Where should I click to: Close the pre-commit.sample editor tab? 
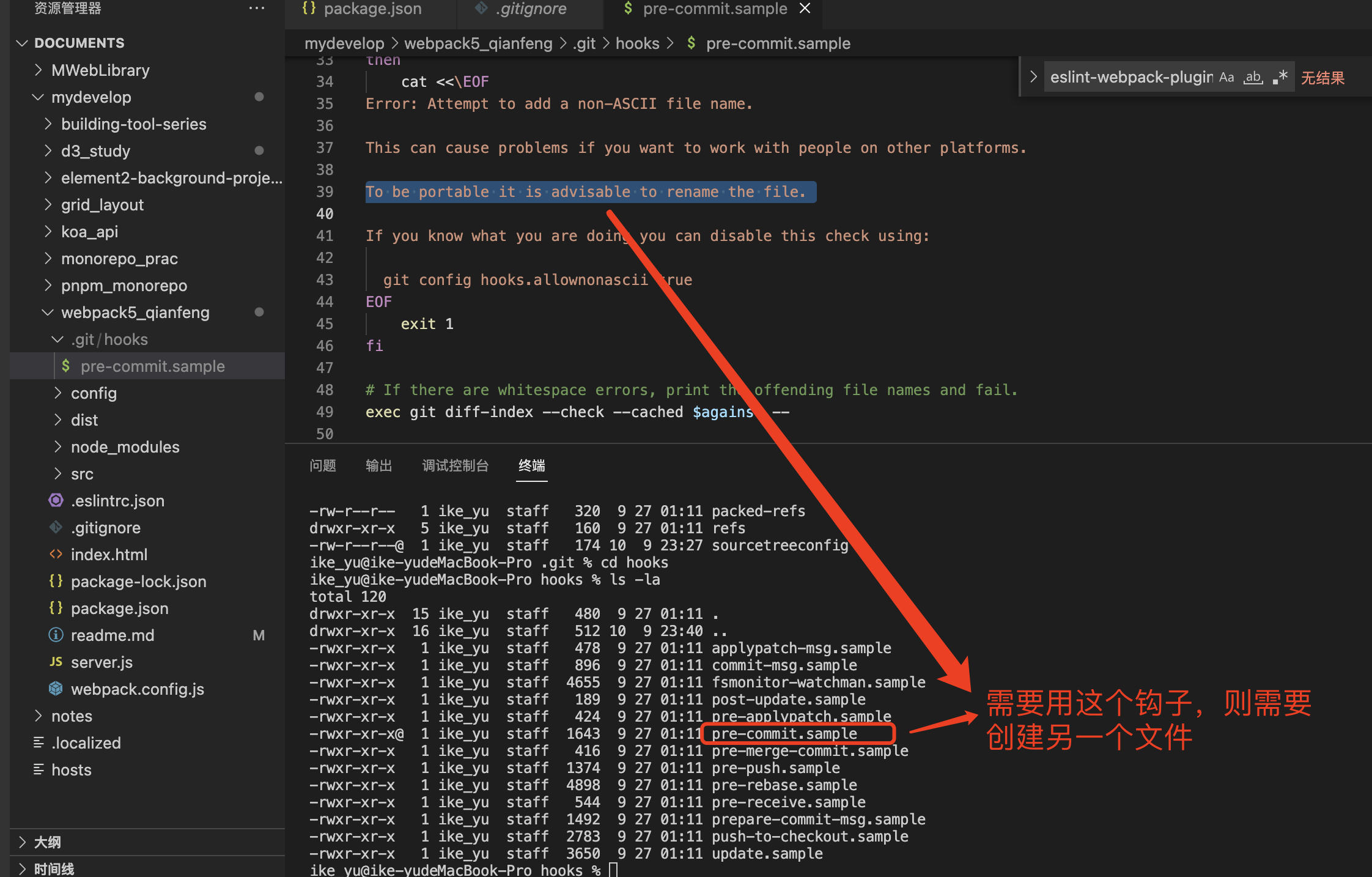pos(805,9)
